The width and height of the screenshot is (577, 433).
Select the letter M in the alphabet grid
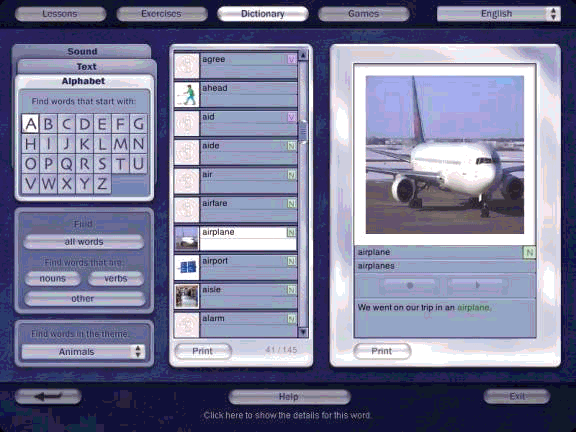coord(120,143)
